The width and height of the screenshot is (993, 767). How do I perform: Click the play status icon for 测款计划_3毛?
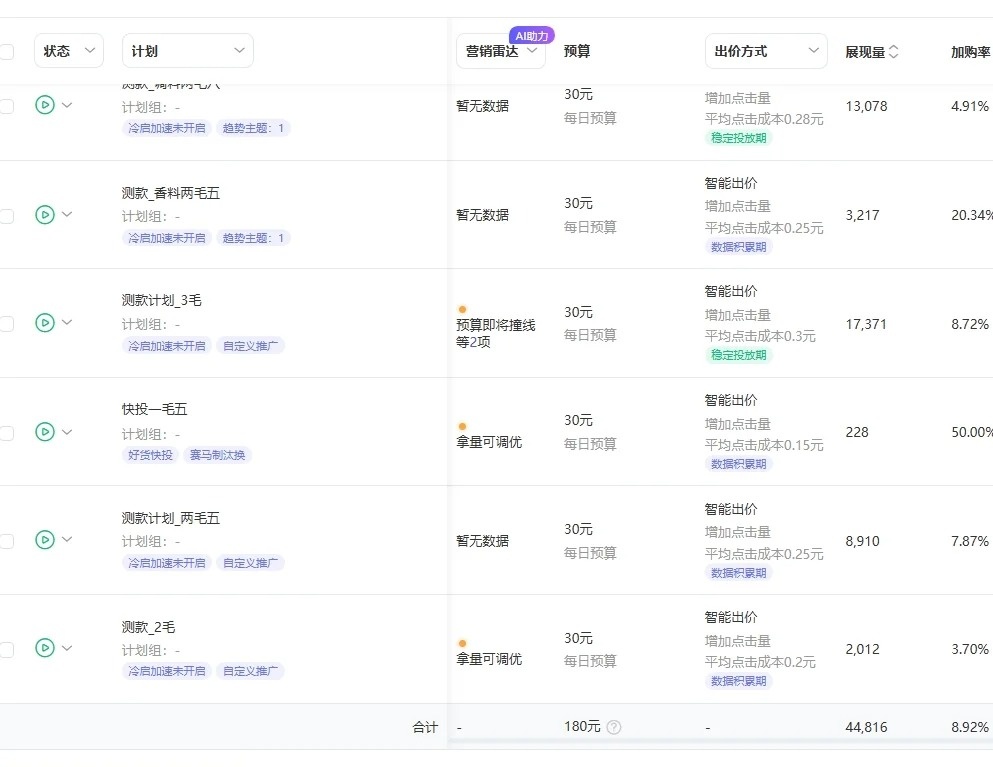tap(45, 322)
